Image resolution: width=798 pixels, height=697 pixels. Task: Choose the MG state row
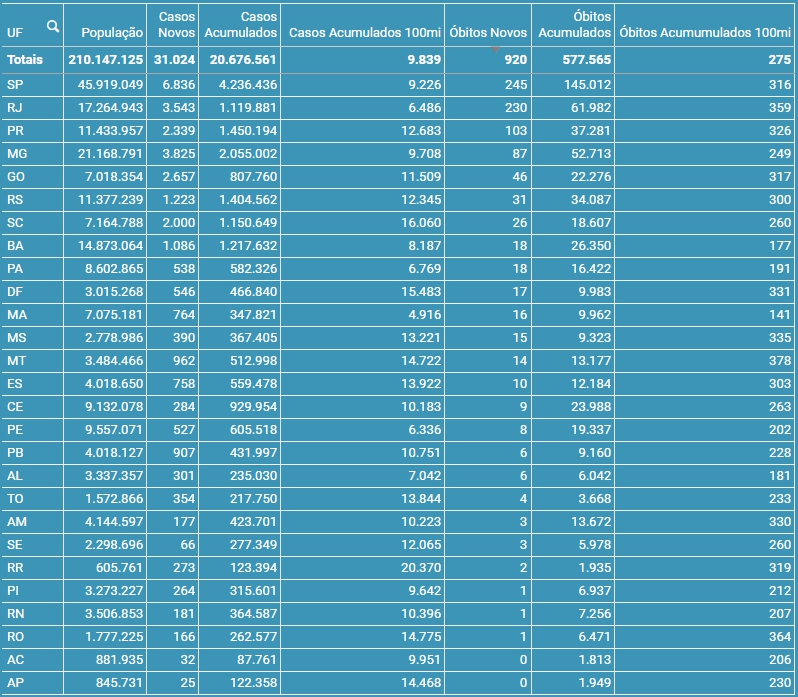(16, 154)
